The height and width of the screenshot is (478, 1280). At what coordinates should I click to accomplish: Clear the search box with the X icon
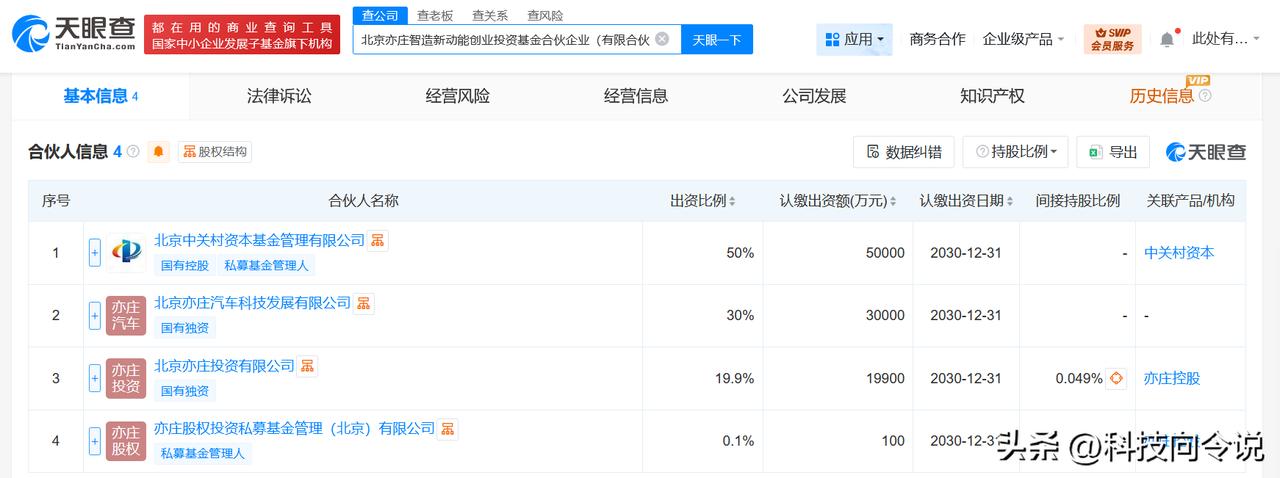click(662, 39)
